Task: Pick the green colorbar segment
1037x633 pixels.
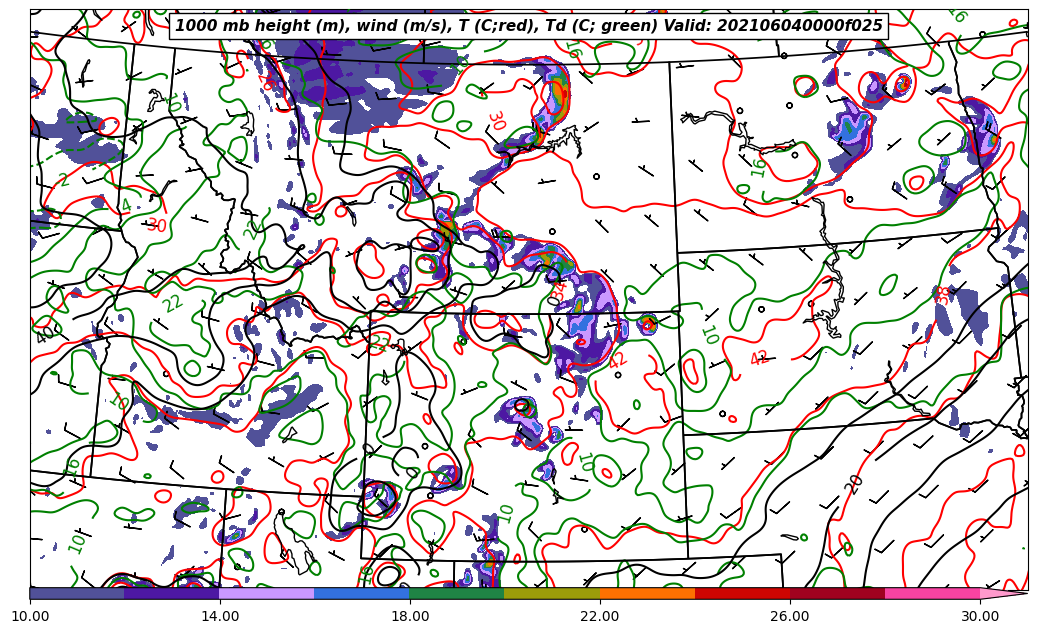Action: [x=457, y=593]
